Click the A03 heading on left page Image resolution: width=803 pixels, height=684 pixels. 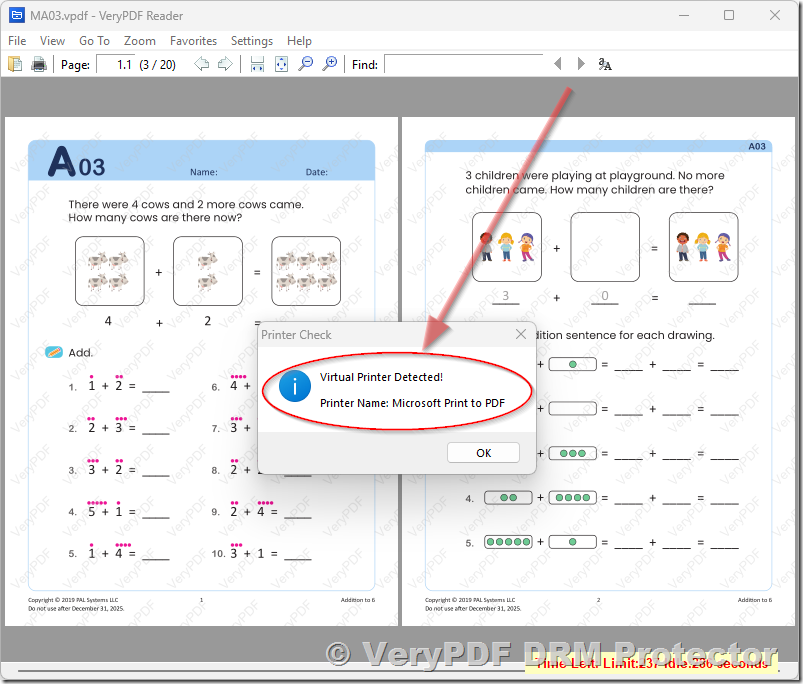77,162
